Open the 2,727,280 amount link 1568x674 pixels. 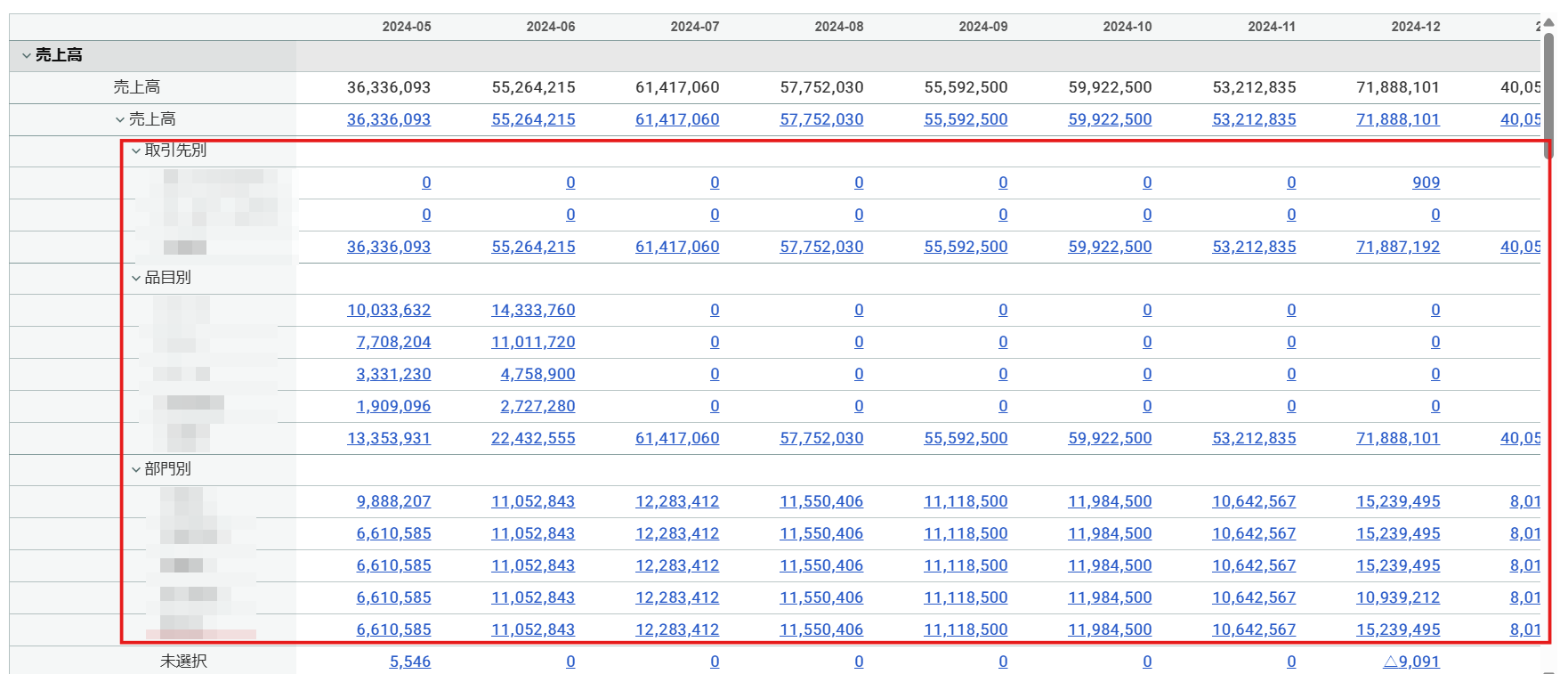(x=537, y=406)
